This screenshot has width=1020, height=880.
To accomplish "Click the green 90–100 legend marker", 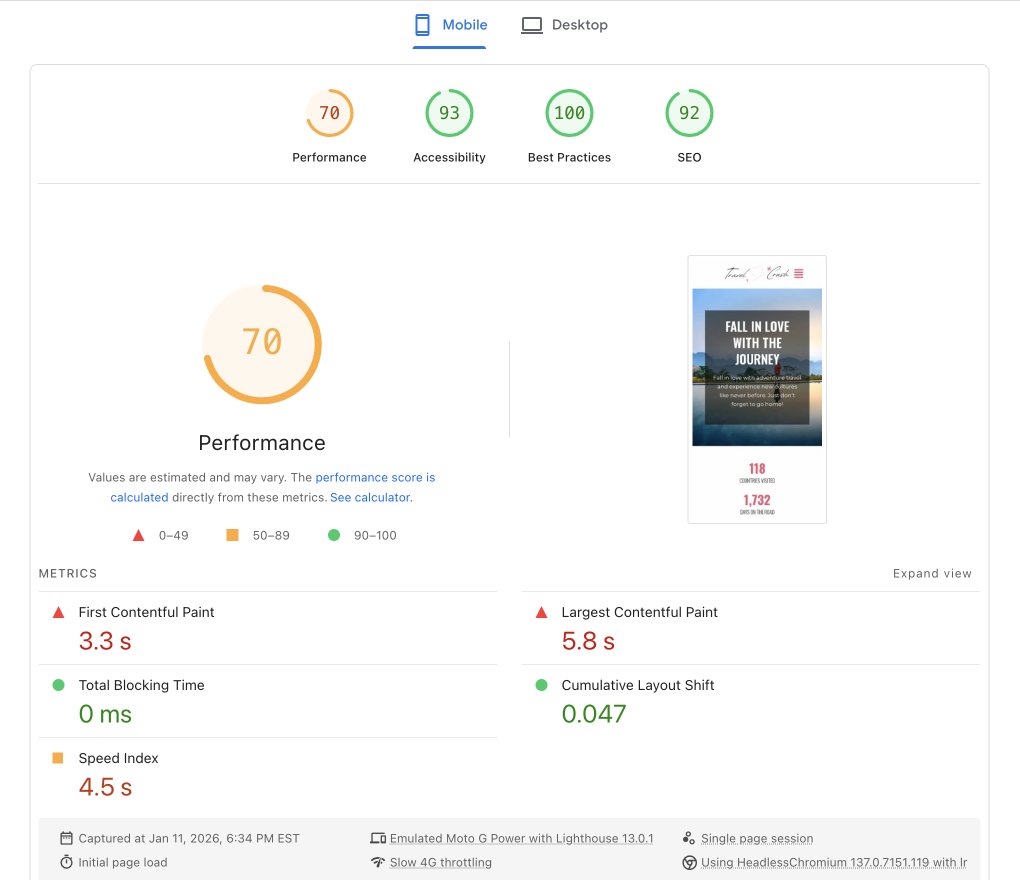I will coord(334,535).
